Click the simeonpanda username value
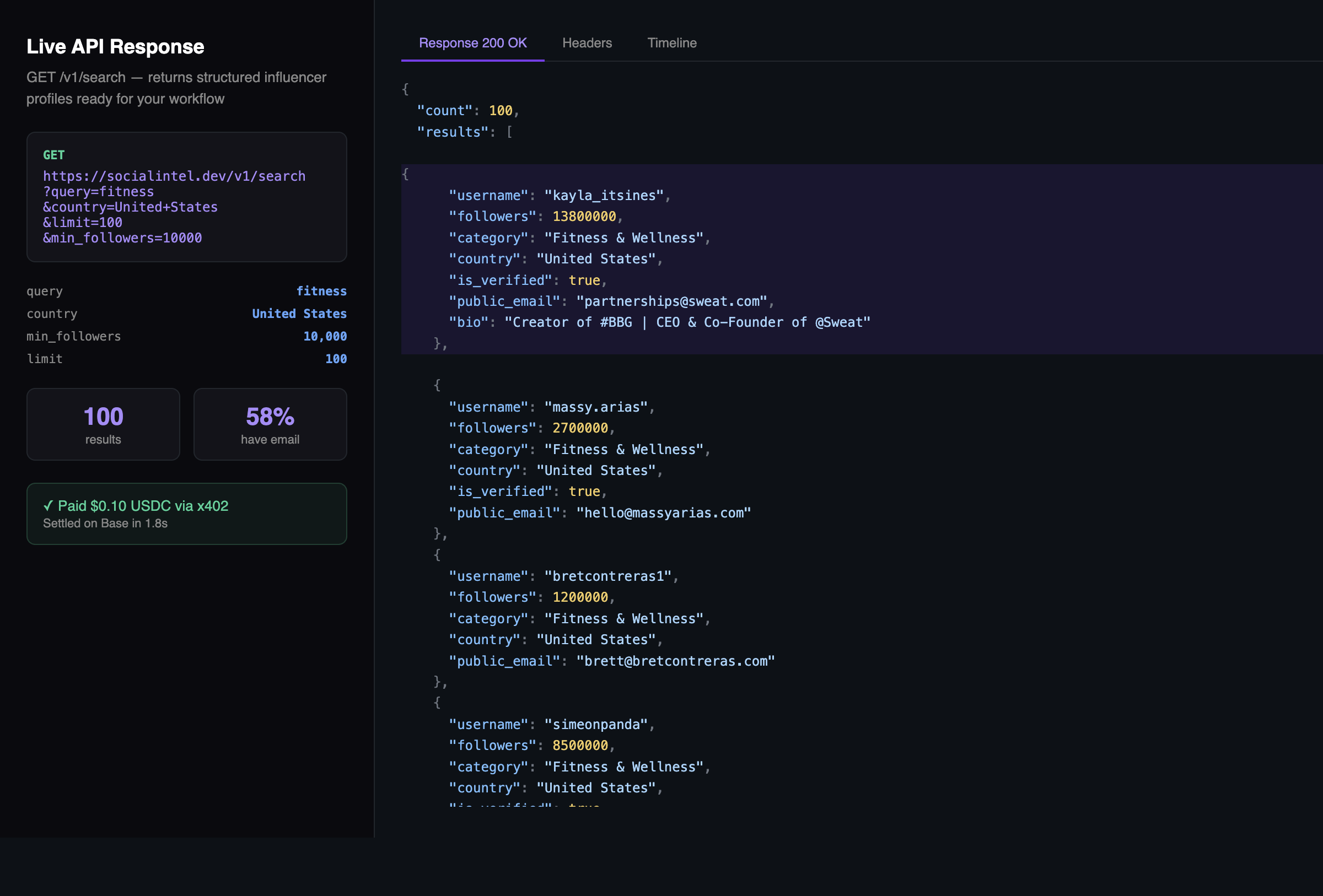This screenshot has width=1323, height=896. tap(595, 724)
